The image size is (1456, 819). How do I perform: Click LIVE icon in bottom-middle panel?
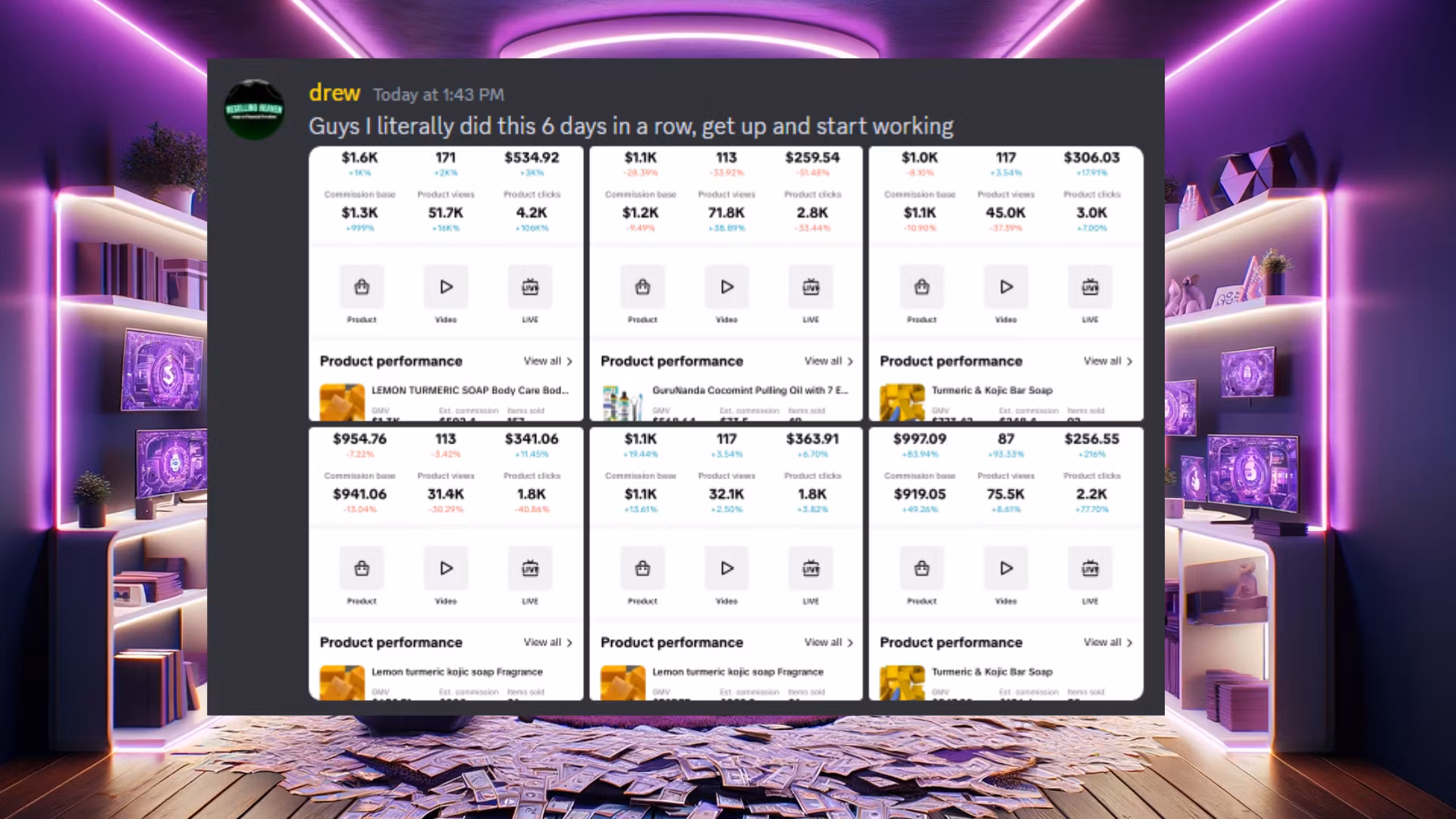pyautogui.click(x=811, y=569)
